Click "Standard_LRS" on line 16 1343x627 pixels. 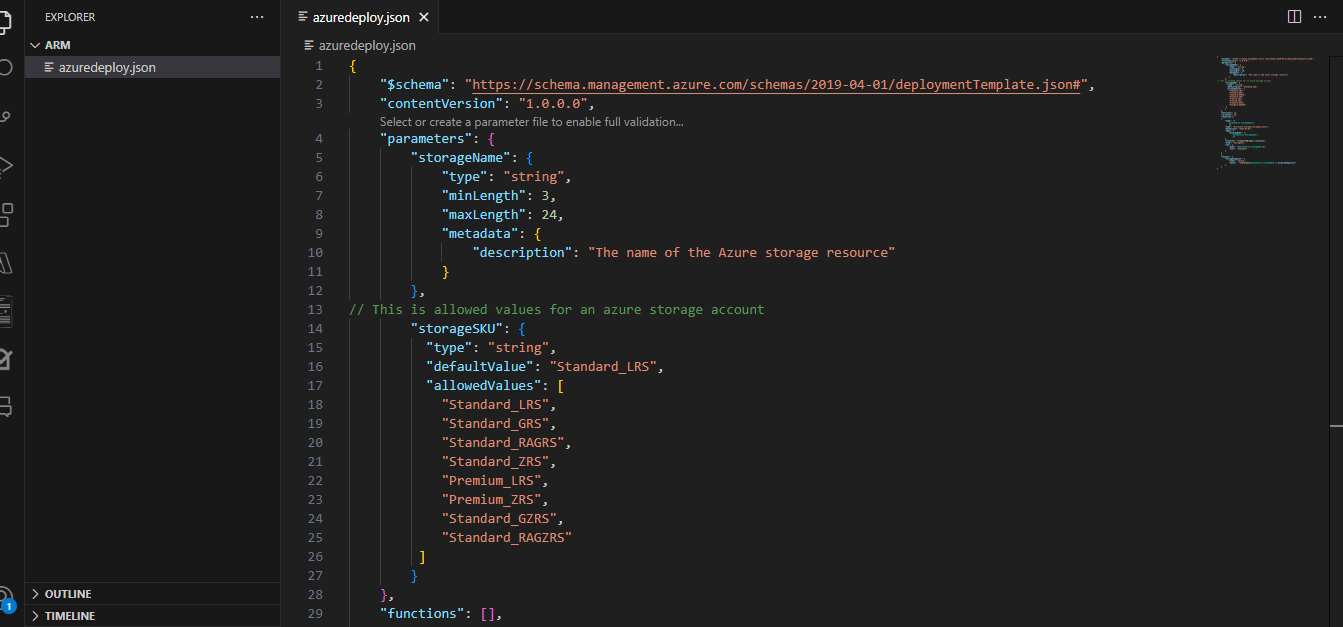coord(603,367)
